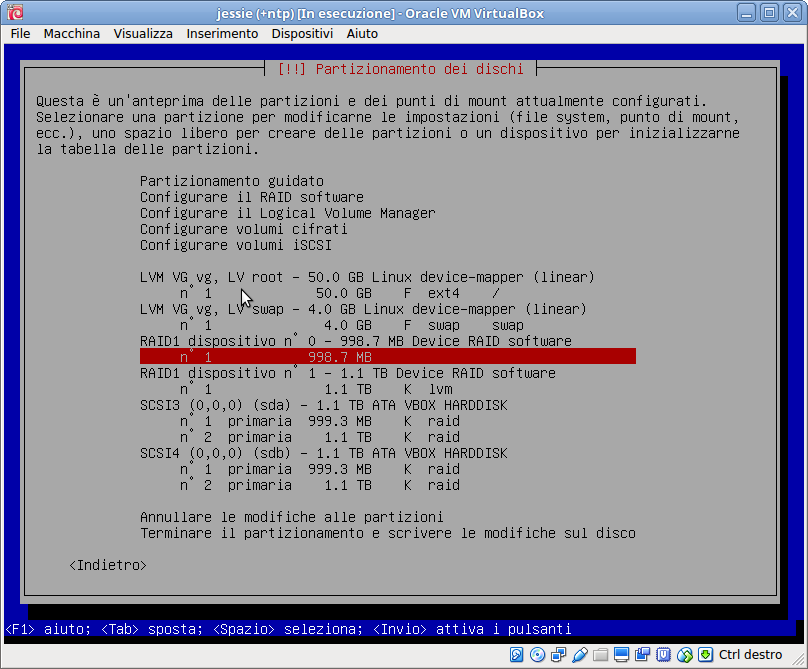Click the VirtualBox window title icon
Image resolution: width=808 pixels, height=669 pixels.
pos(15,12)
